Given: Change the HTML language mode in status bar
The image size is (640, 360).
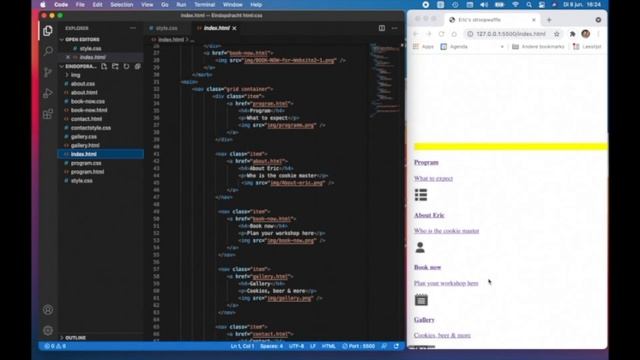Looking at the screenshot, I should [329, 346].
